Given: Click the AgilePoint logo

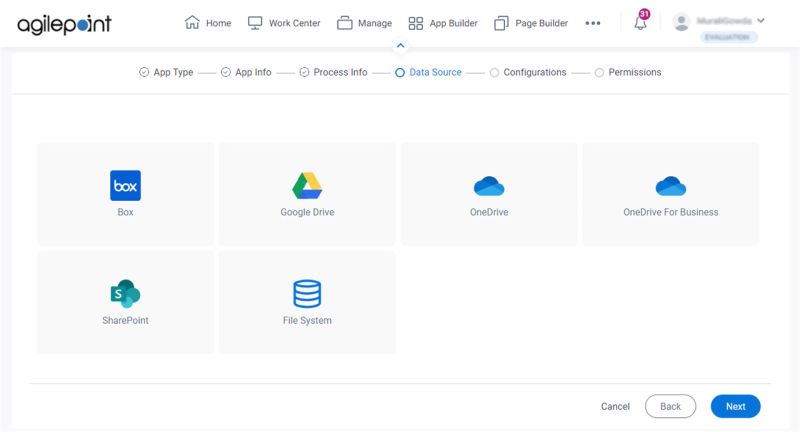Looking at the screenshot, I should (x=64, y=24).
